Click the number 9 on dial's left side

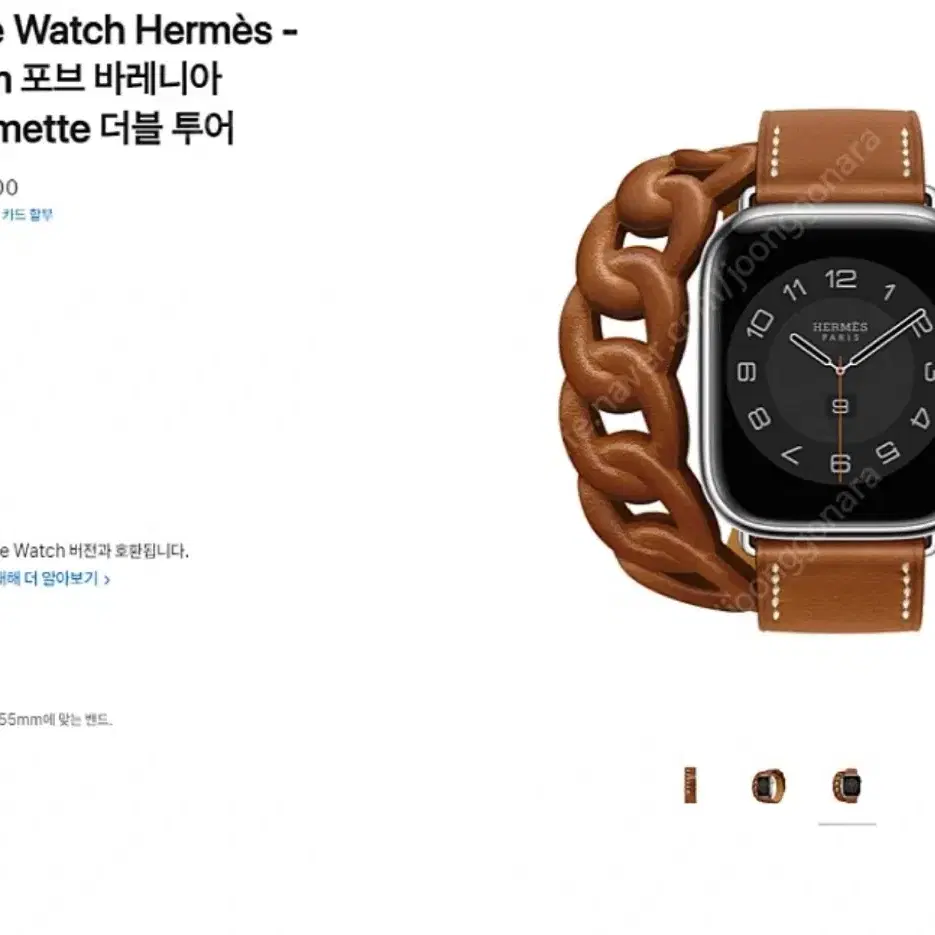pos(747,371)
